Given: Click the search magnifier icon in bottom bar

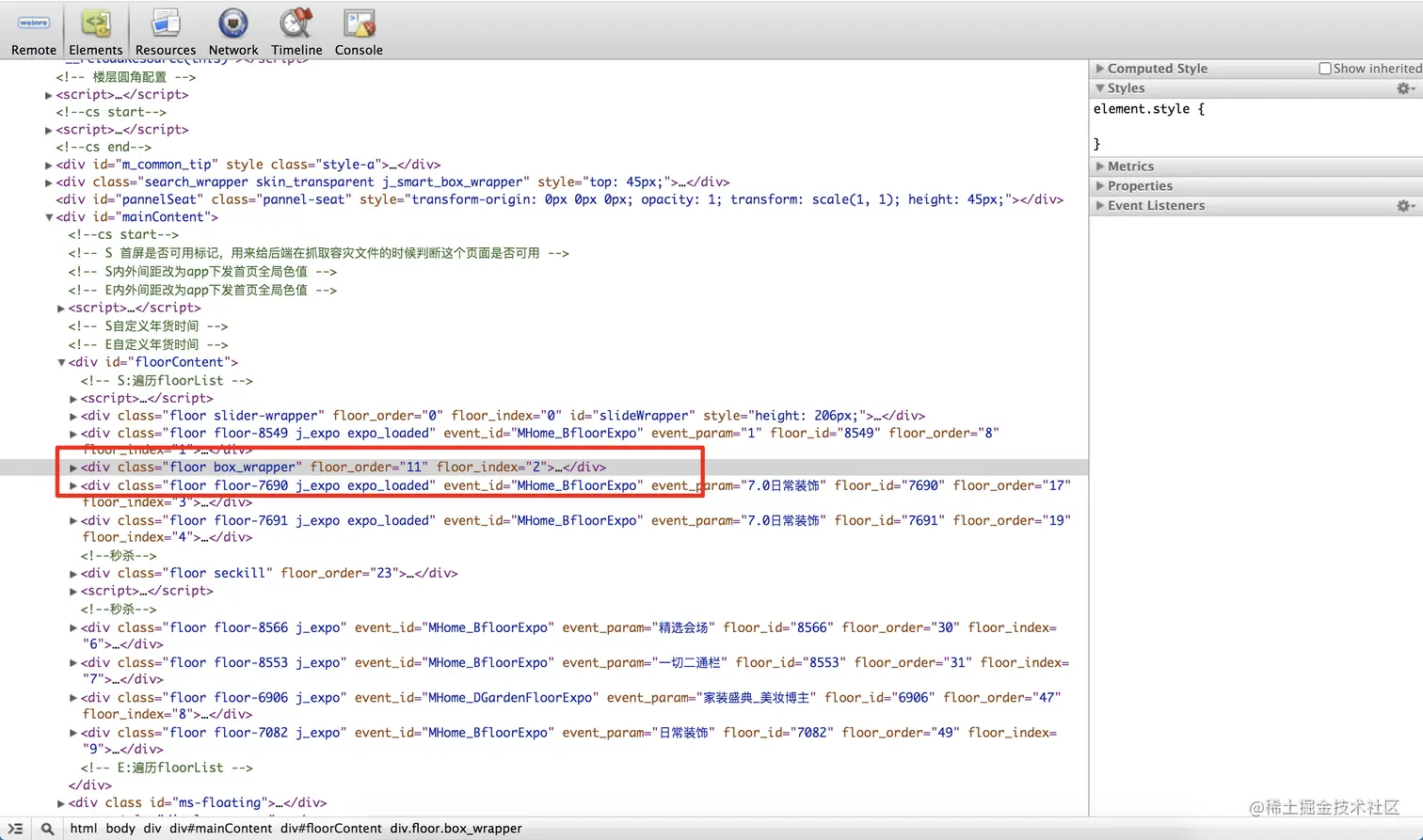Looking at the screenshot, I should click(47, 829).
